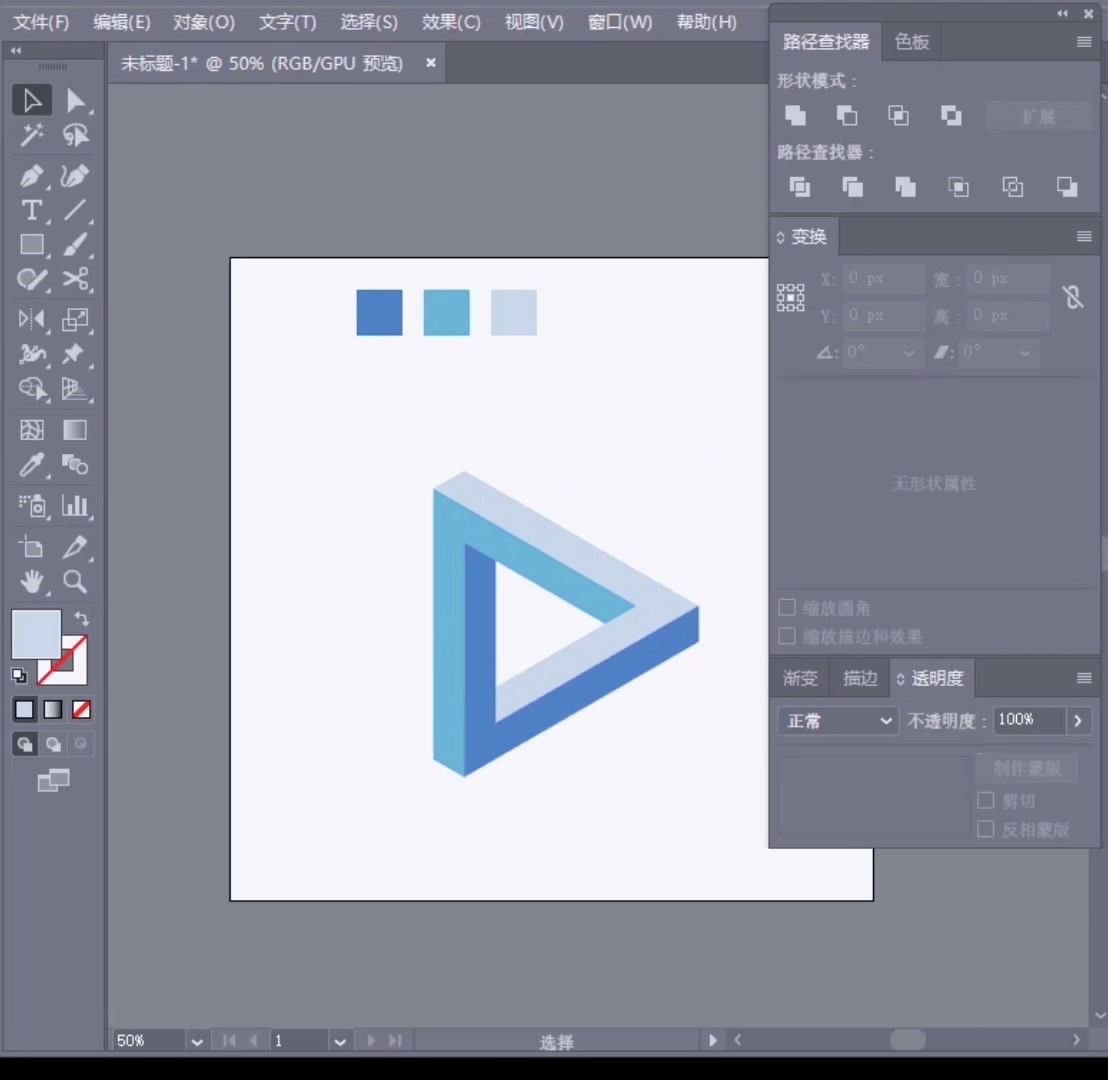
Task: Apply the Minus Back pathfinder icon
Action: point(1067,187)
